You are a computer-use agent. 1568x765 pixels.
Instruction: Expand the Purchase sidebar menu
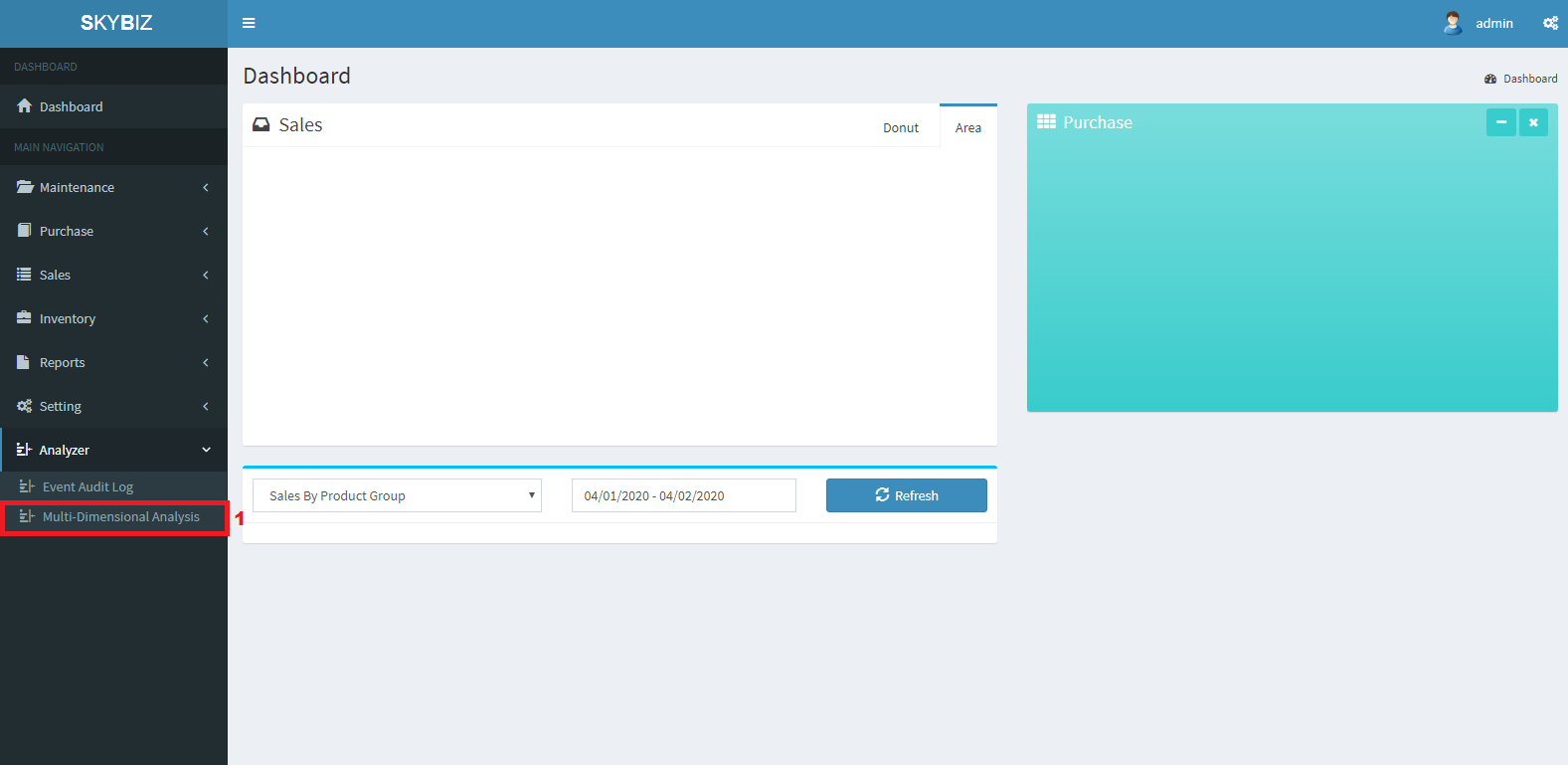click(113, 231)
